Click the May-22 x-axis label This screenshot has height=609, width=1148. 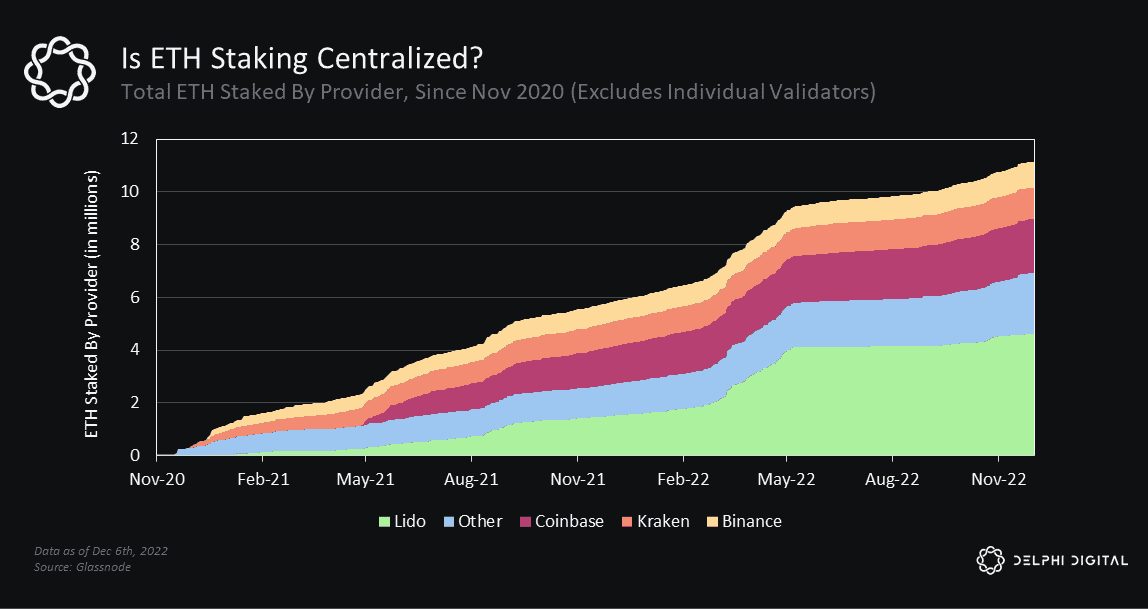(786, 479)
